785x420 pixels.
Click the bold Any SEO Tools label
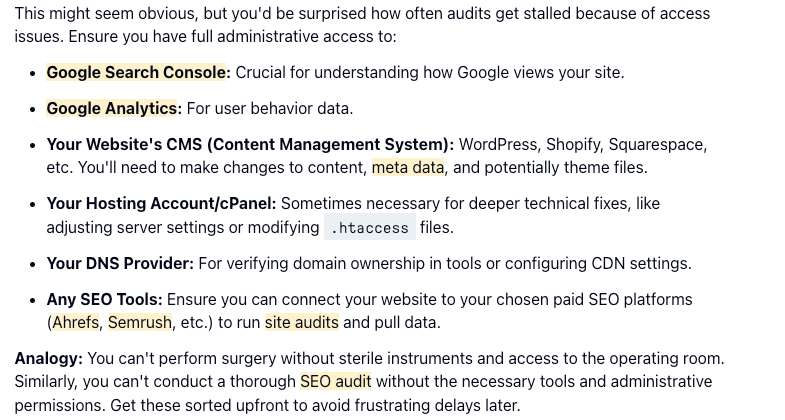coord(104,299)
